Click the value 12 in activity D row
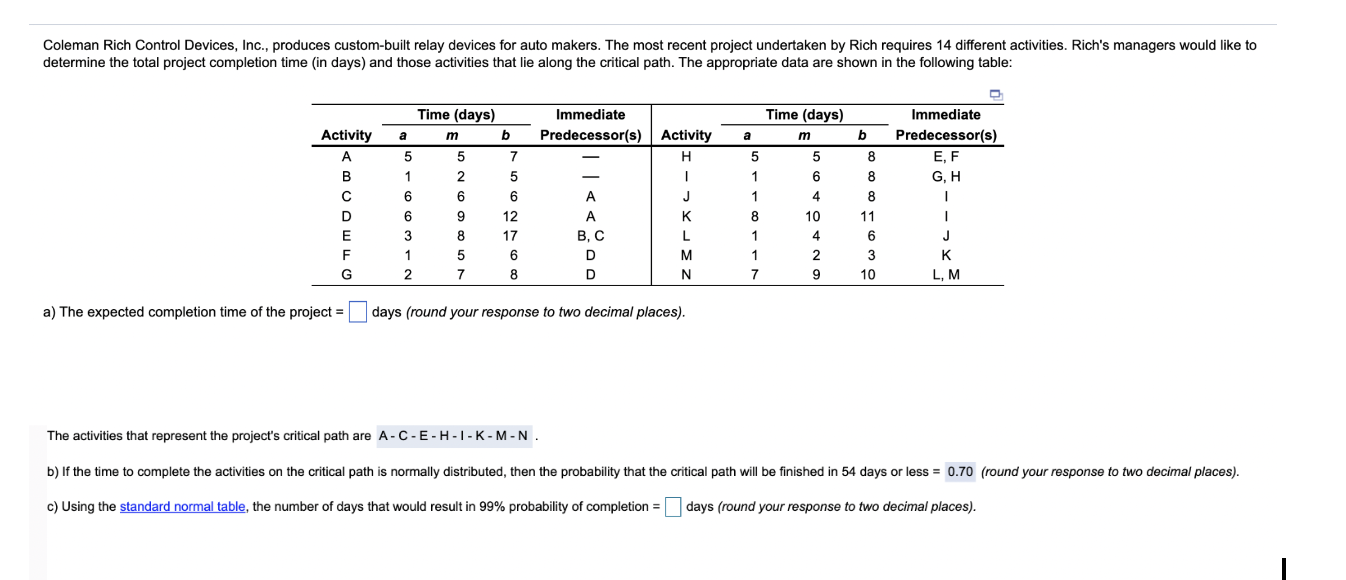The width and height of the screenshot is (1346, 580). click(512, 216)
